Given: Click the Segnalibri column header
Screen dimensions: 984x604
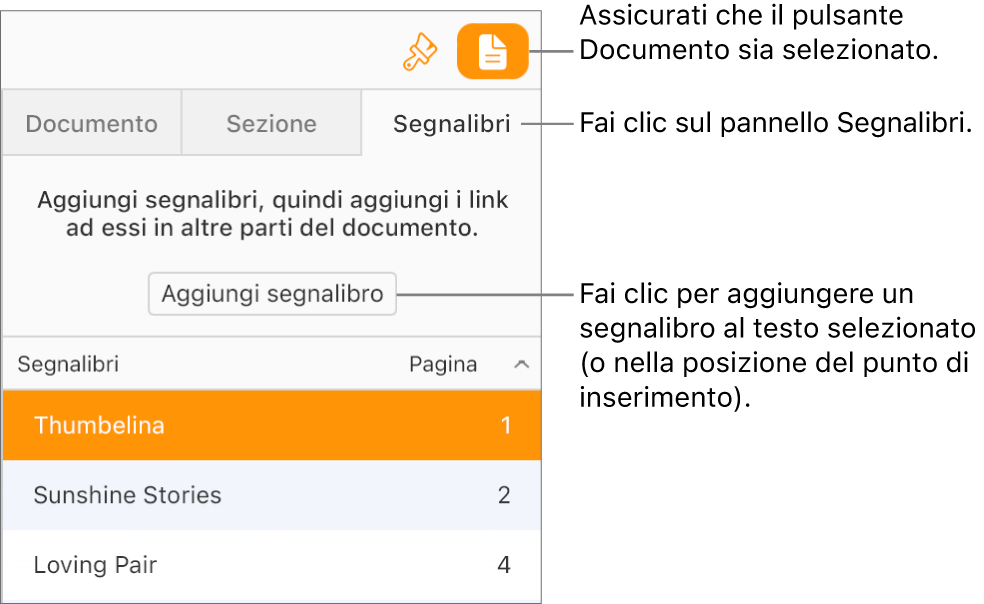Looking at the screenshot, I should [x=67, y=364].
